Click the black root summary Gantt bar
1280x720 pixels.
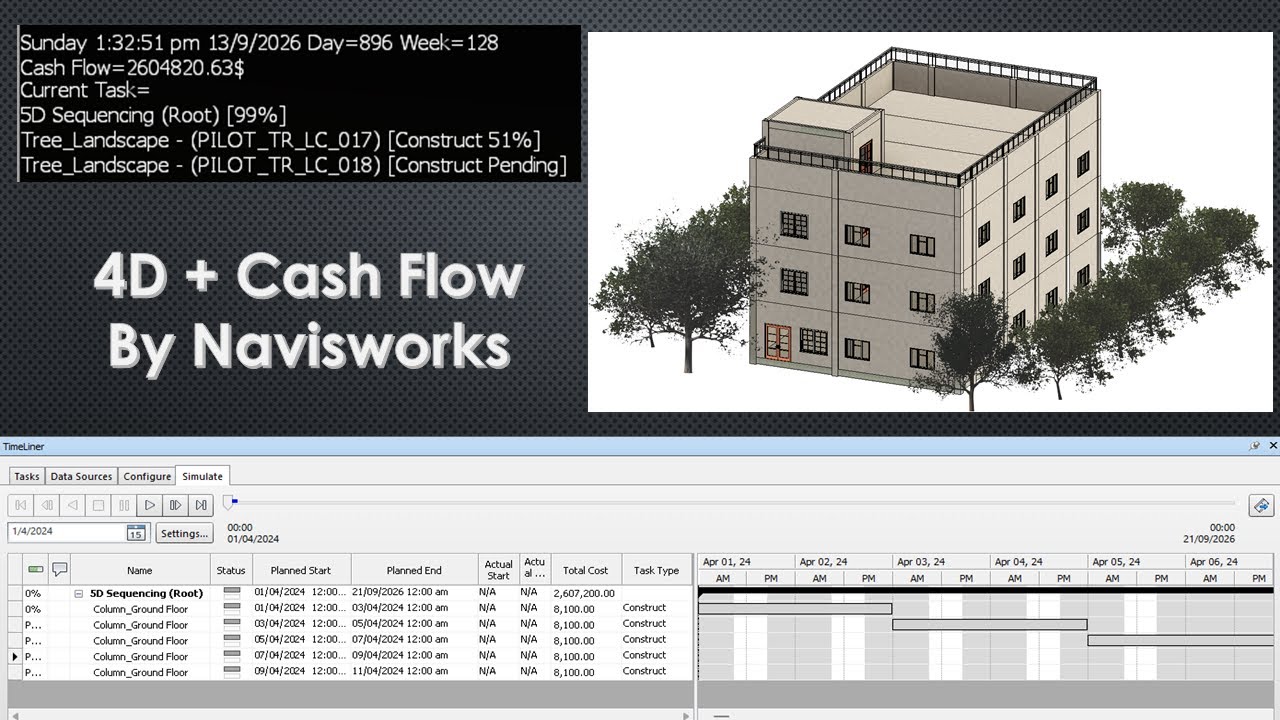coord(986,591)
